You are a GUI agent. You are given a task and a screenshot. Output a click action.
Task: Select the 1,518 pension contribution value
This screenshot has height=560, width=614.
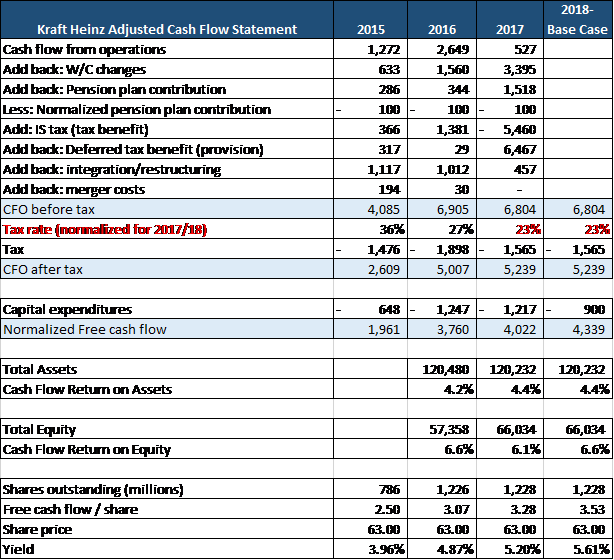coord(519,89)
